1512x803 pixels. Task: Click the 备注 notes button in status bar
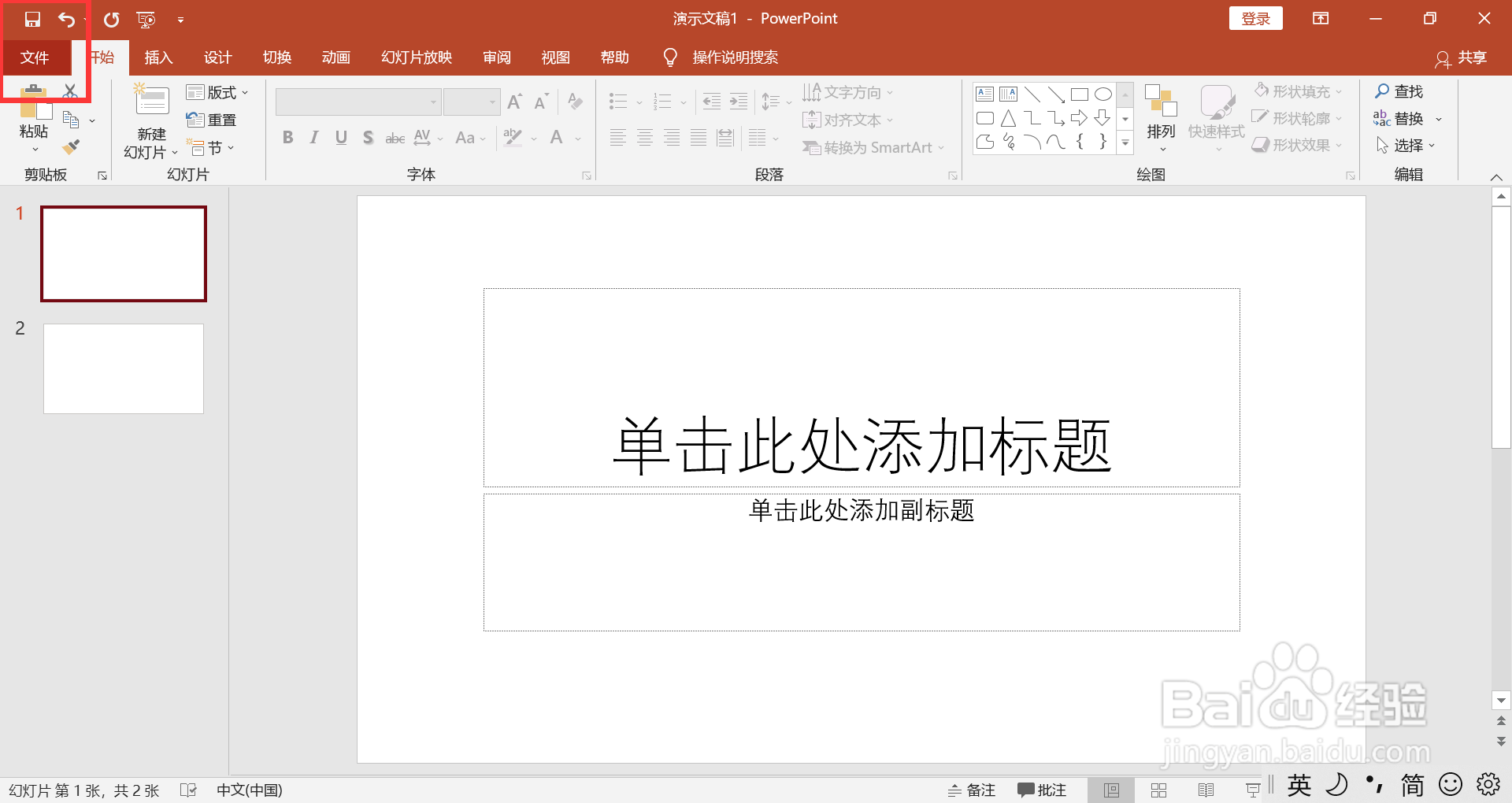pyautogui.click(x=971, y=790)
